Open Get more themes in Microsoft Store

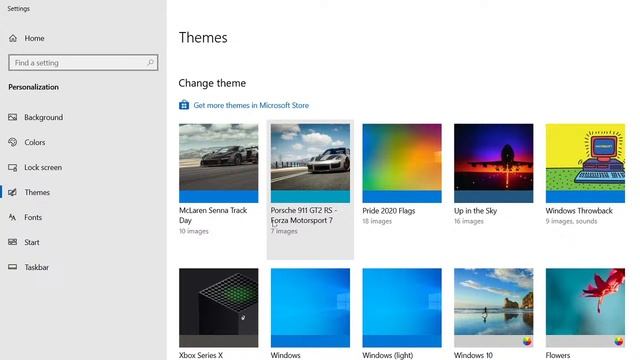click(x=251, y=105)
